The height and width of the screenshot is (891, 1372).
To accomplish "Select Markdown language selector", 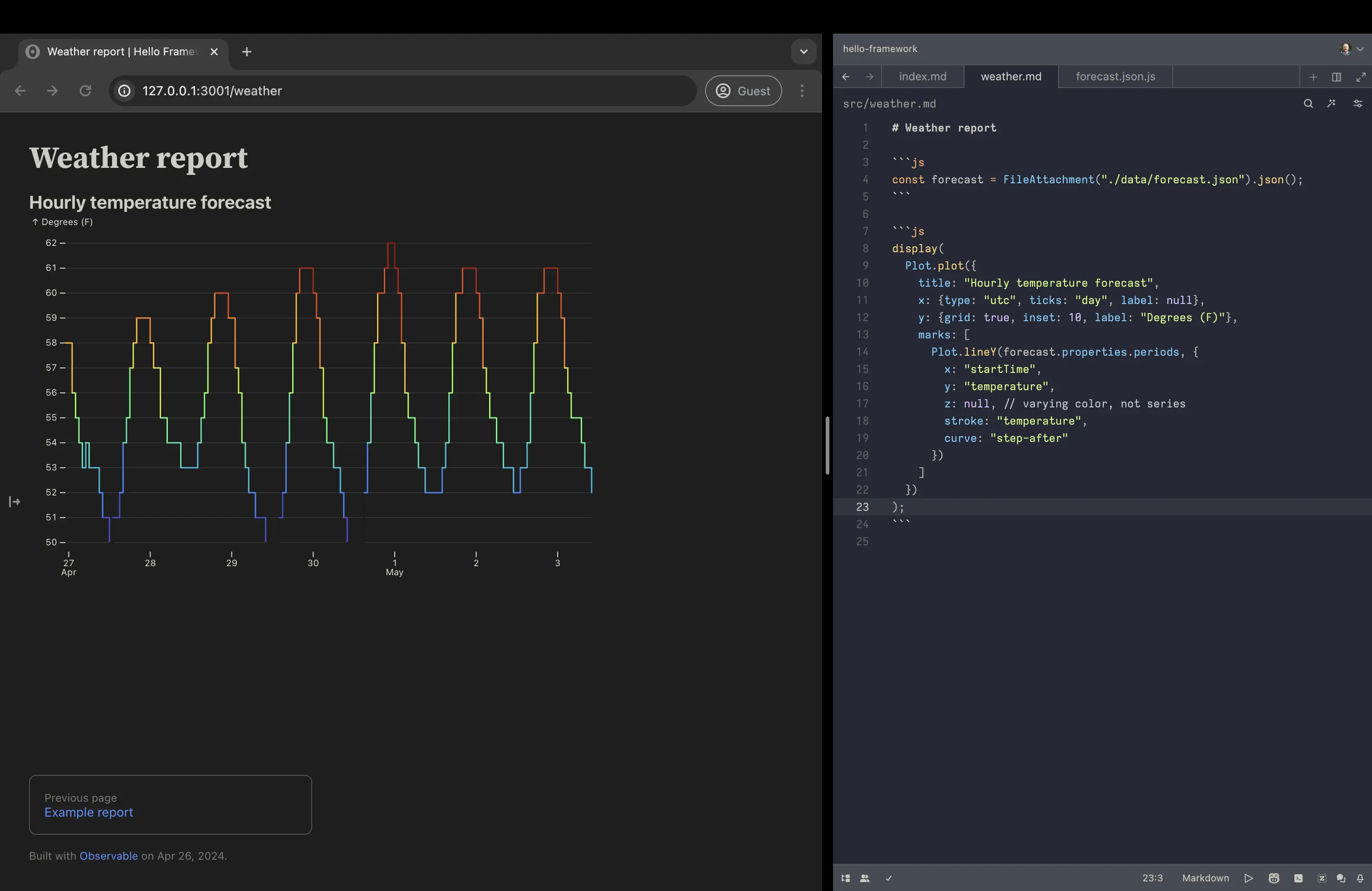I will 1205,878.
